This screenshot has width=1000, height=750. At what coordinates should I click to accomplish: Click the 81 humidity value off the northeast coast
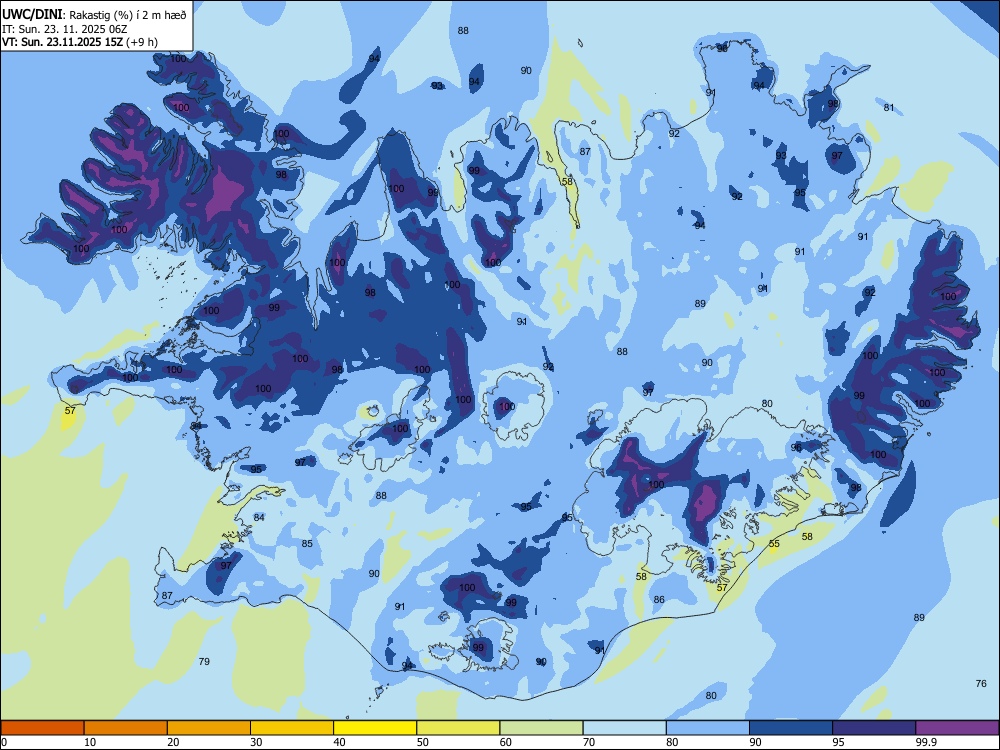pos(889,108)
